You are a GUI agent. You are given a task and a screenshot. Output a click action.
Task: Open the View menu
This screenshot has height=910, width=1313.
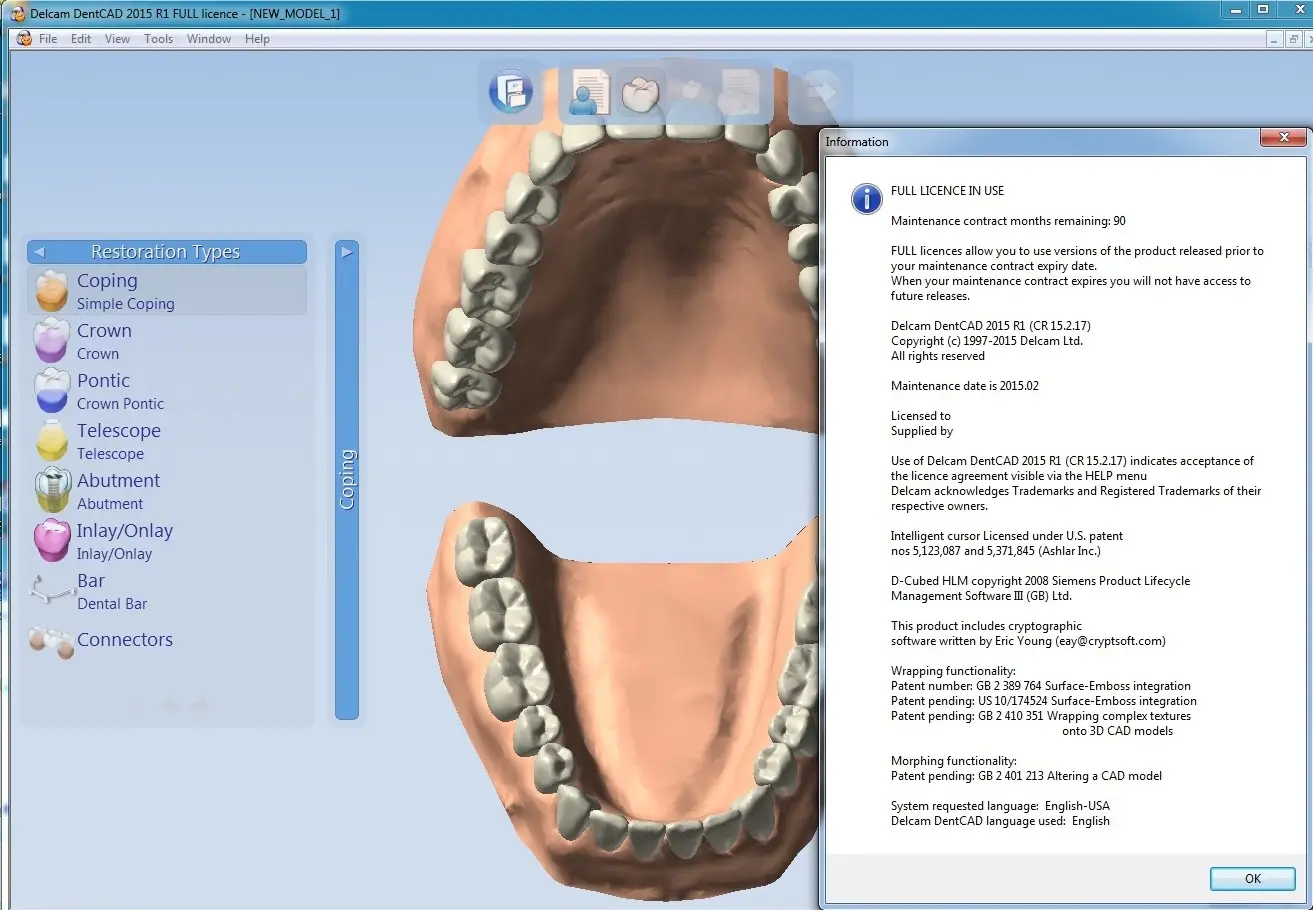[117, 39]
